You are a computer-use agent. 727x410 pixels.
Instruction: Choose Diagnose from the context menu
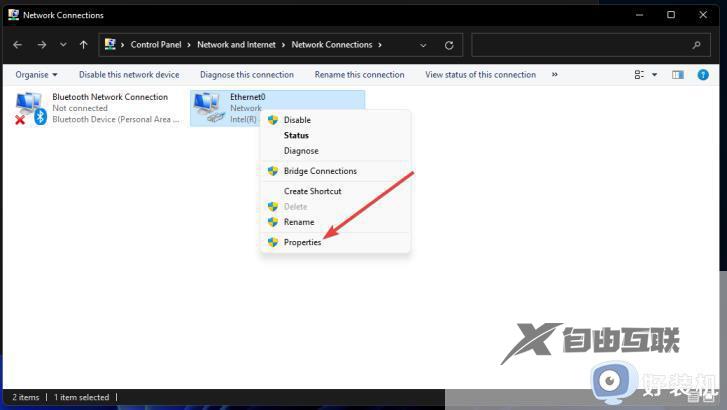tap(336, 151)
